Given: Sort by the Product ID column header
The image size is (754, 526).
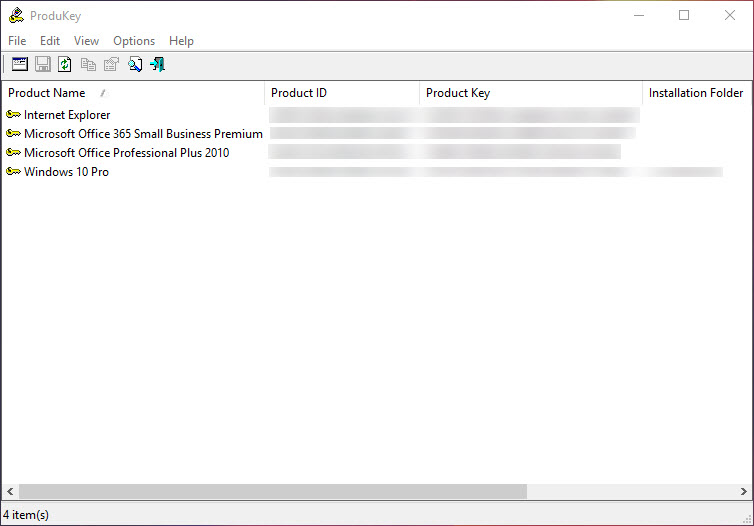Looking at the screenshot, I should (342, 93).
